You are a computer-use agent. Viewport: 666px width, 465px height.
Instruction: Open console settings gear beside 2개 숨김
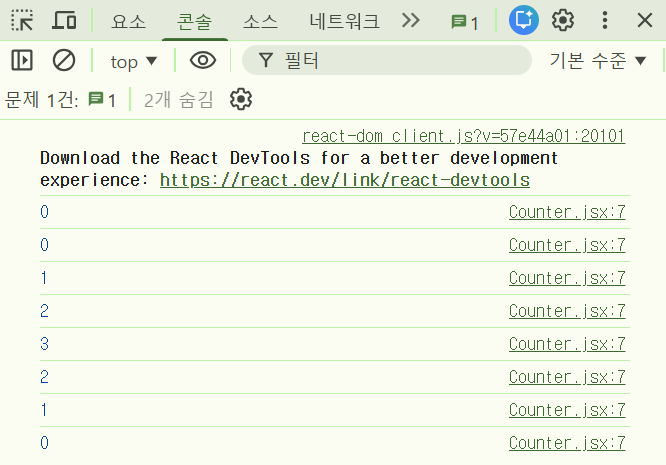click(240, 99)
